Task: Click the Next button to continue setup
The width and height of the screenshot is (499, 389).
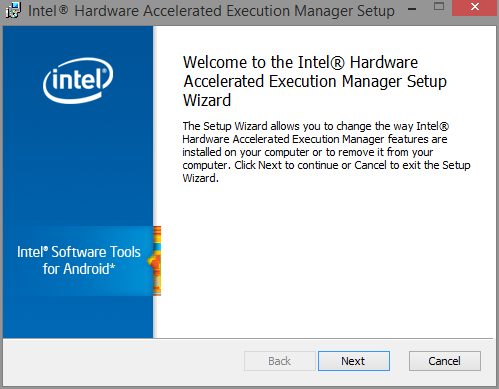Action: click(354, 361)
